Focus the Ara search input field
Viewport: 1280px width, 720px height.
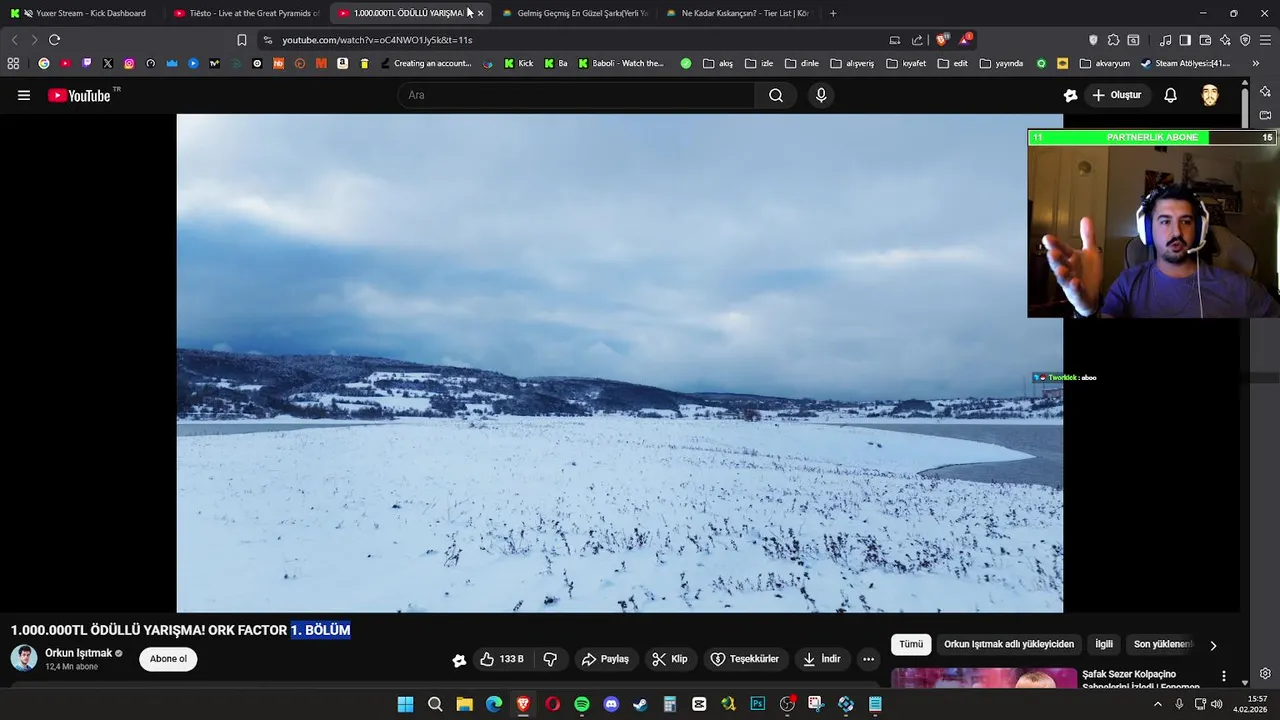click(576, 95)
